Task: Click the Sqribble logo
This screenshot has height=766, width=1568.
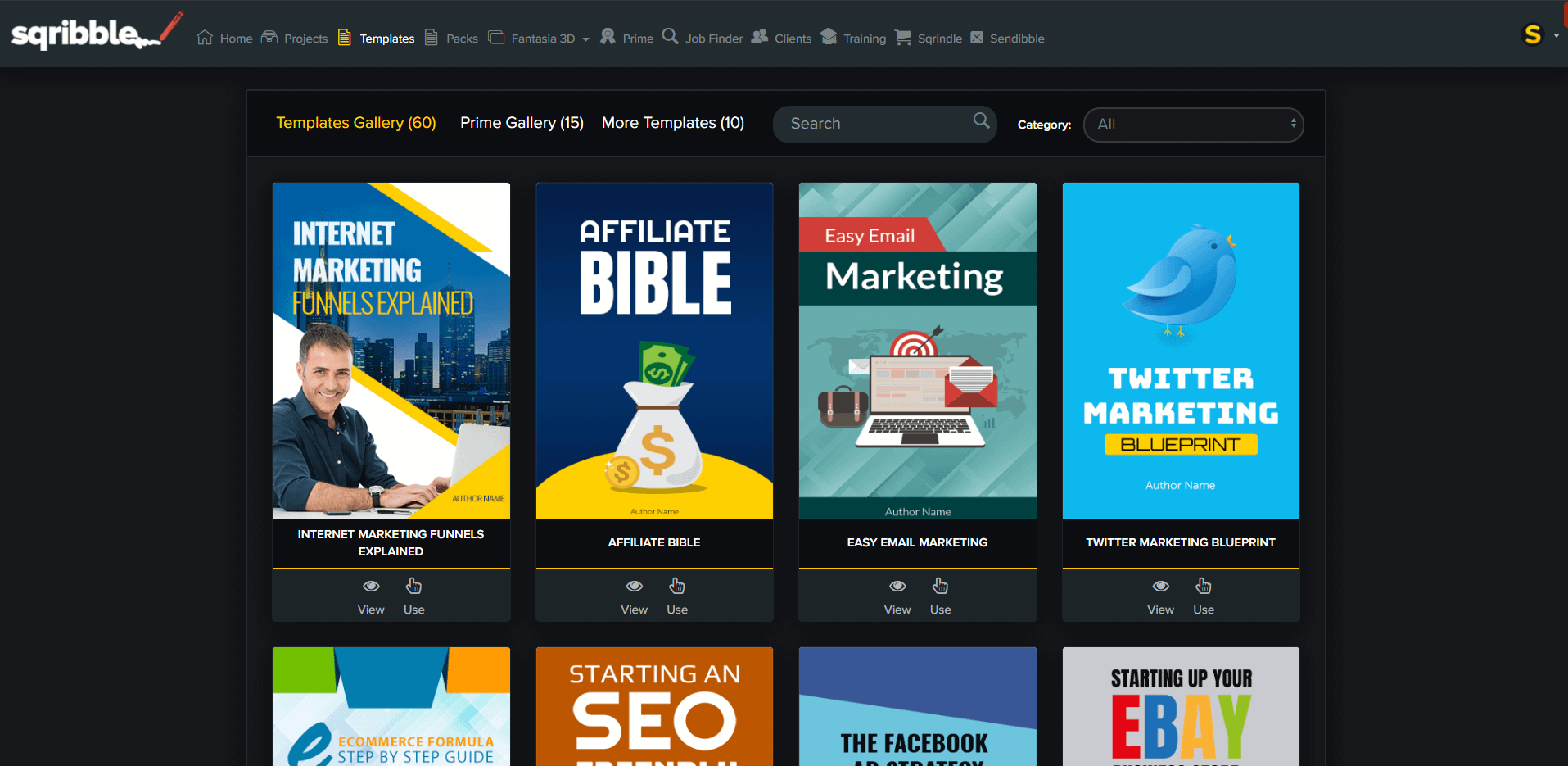Action: pyautogui.click(x=97, y=31)
